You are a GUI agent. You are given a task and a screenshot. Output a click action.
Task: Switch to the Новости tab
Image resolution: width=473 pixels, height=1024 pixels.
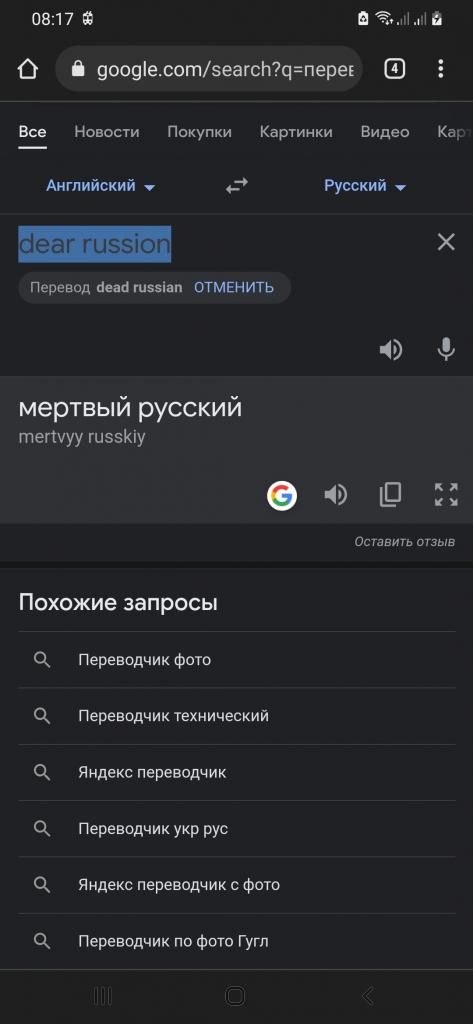pyautogui.click(x=106, y=132)
